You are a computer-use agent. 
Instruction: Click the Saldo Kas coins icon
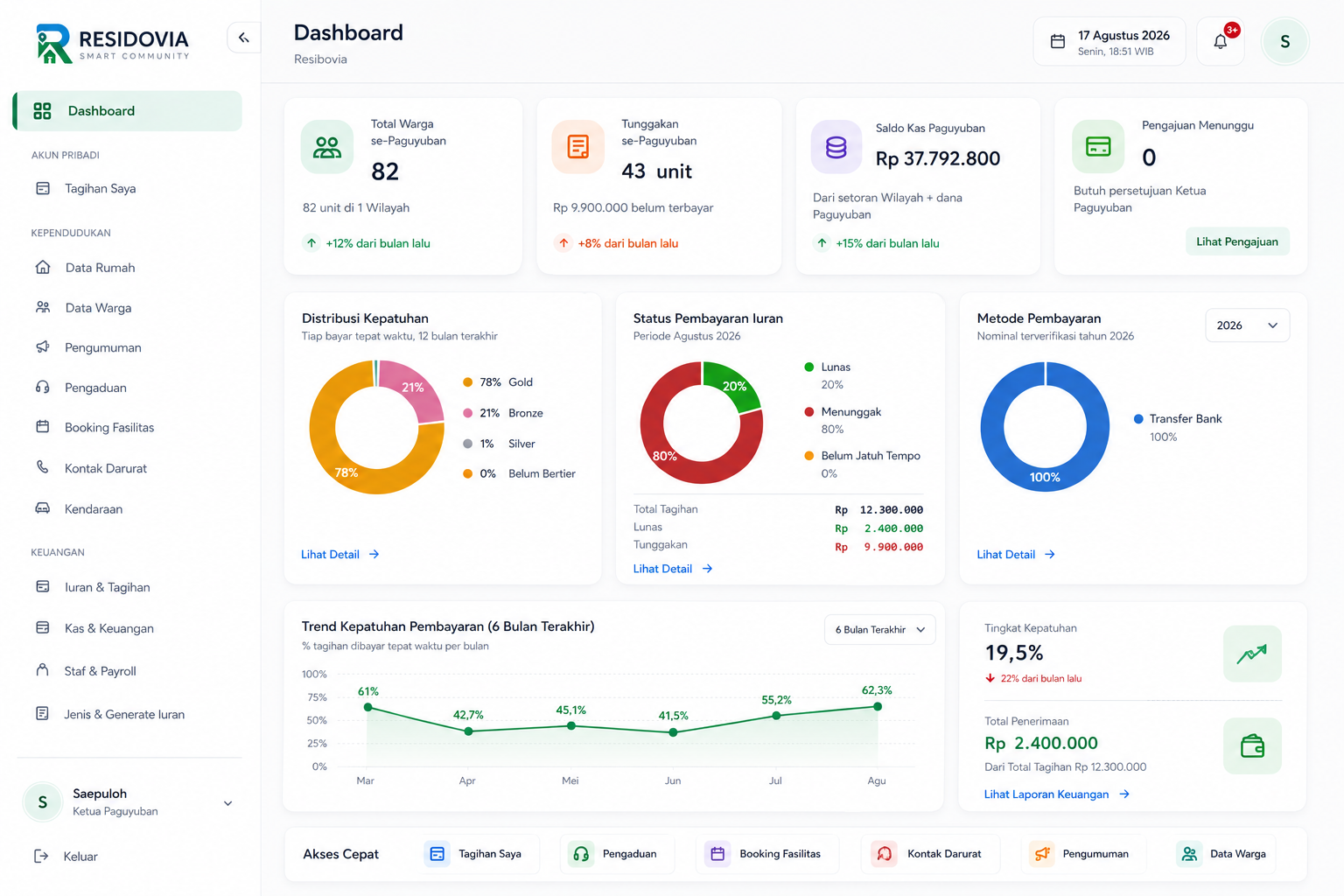836,147
